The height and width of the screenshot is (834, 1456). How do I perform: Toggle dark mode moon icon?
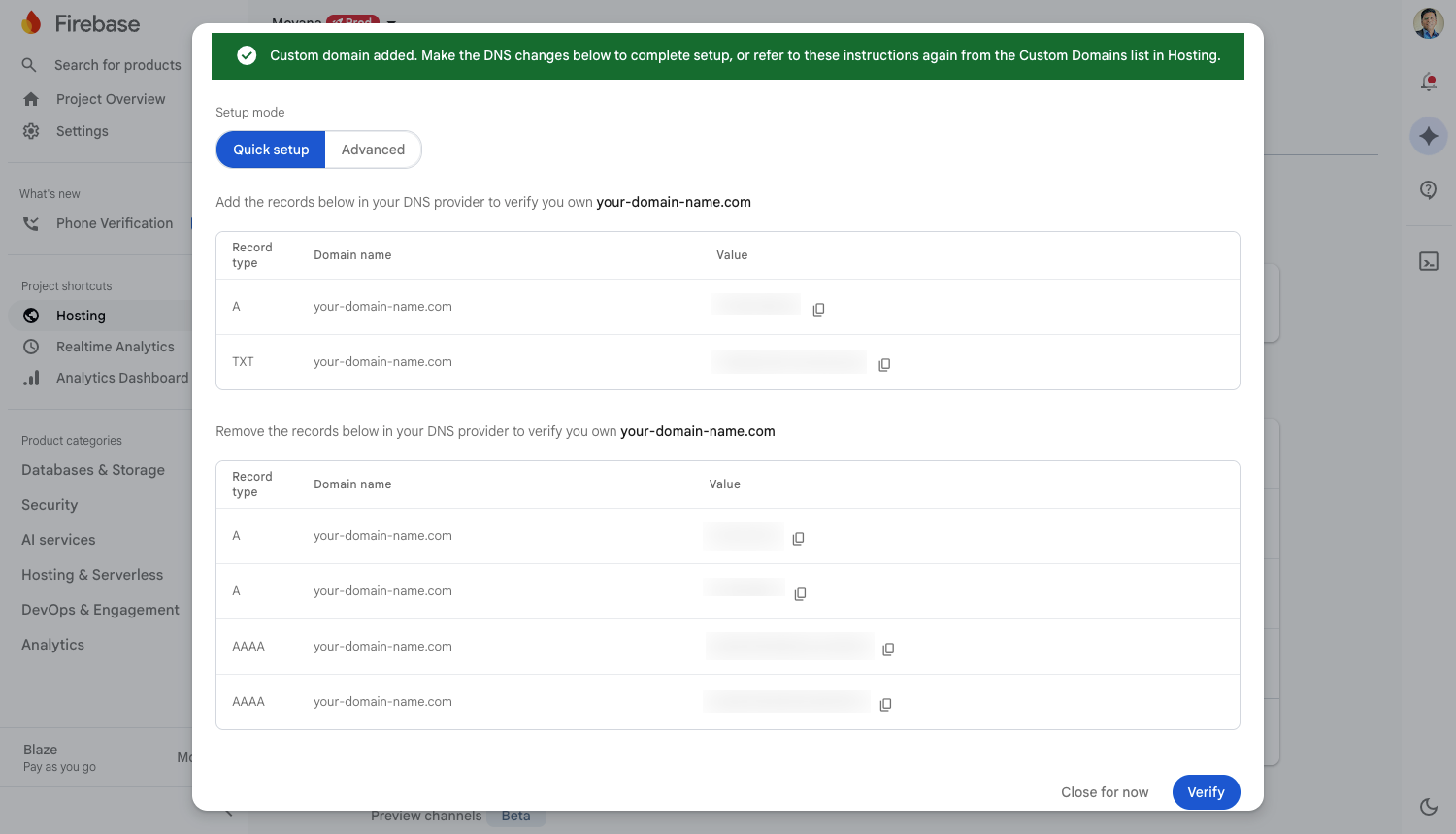(x=1428, y=806)
